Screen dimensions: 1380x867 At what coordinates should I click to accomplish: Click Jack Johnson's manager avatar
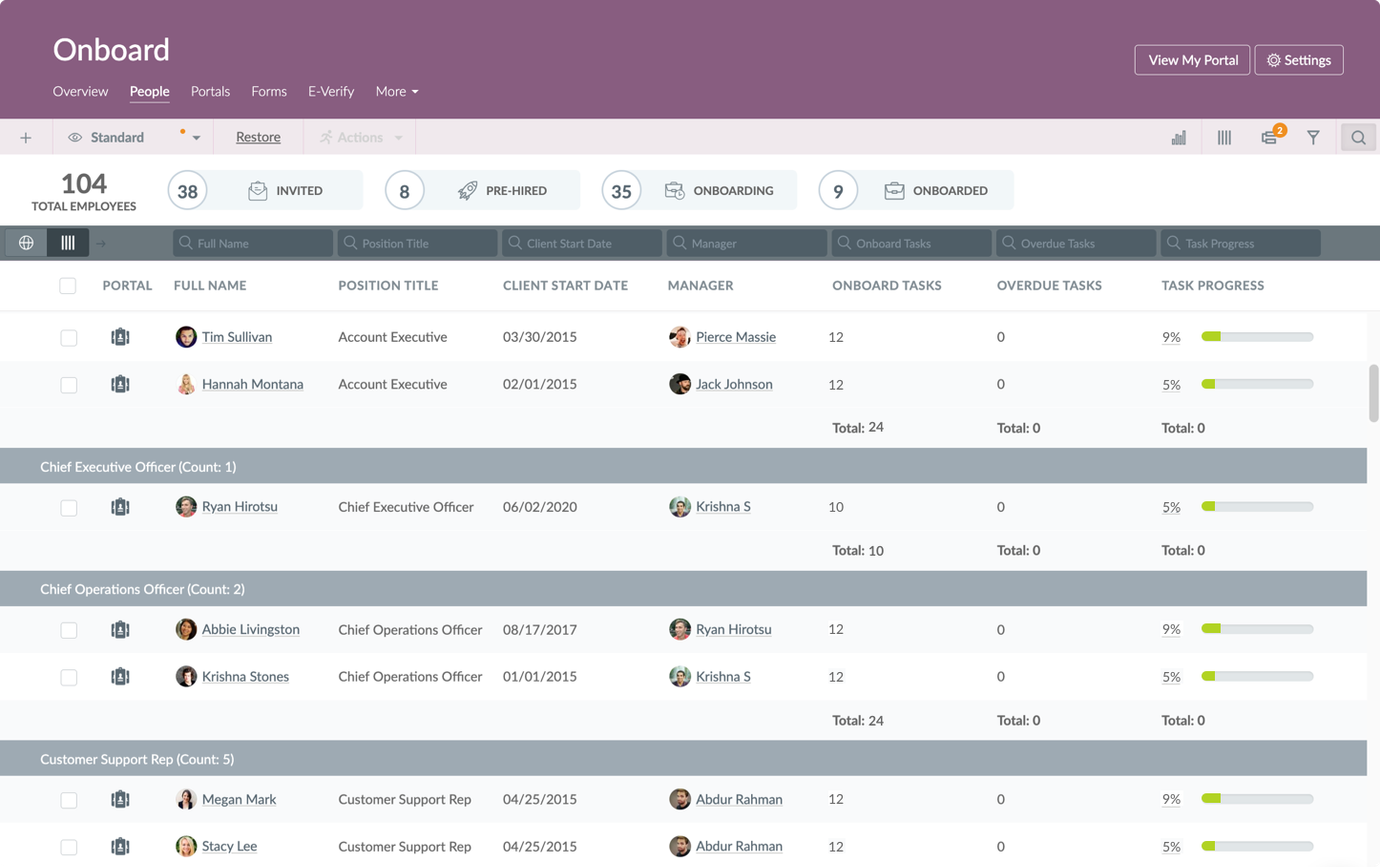[x=680, y=384]
